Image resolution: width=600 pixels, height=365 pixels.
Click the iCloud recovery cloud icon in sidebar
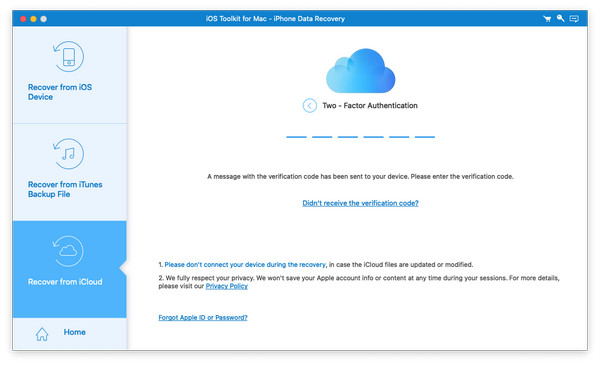pos(68,251)
